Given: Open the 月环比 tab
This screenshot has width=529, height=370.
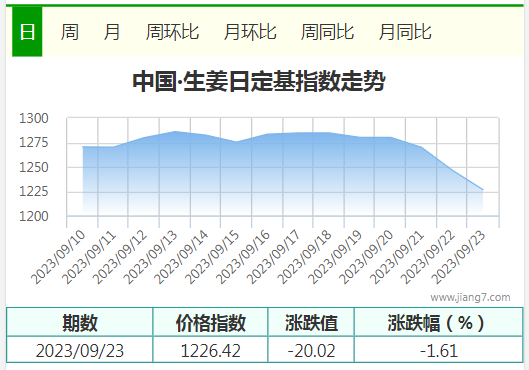Looking at the screenshot, I should [x=250, y=32].
